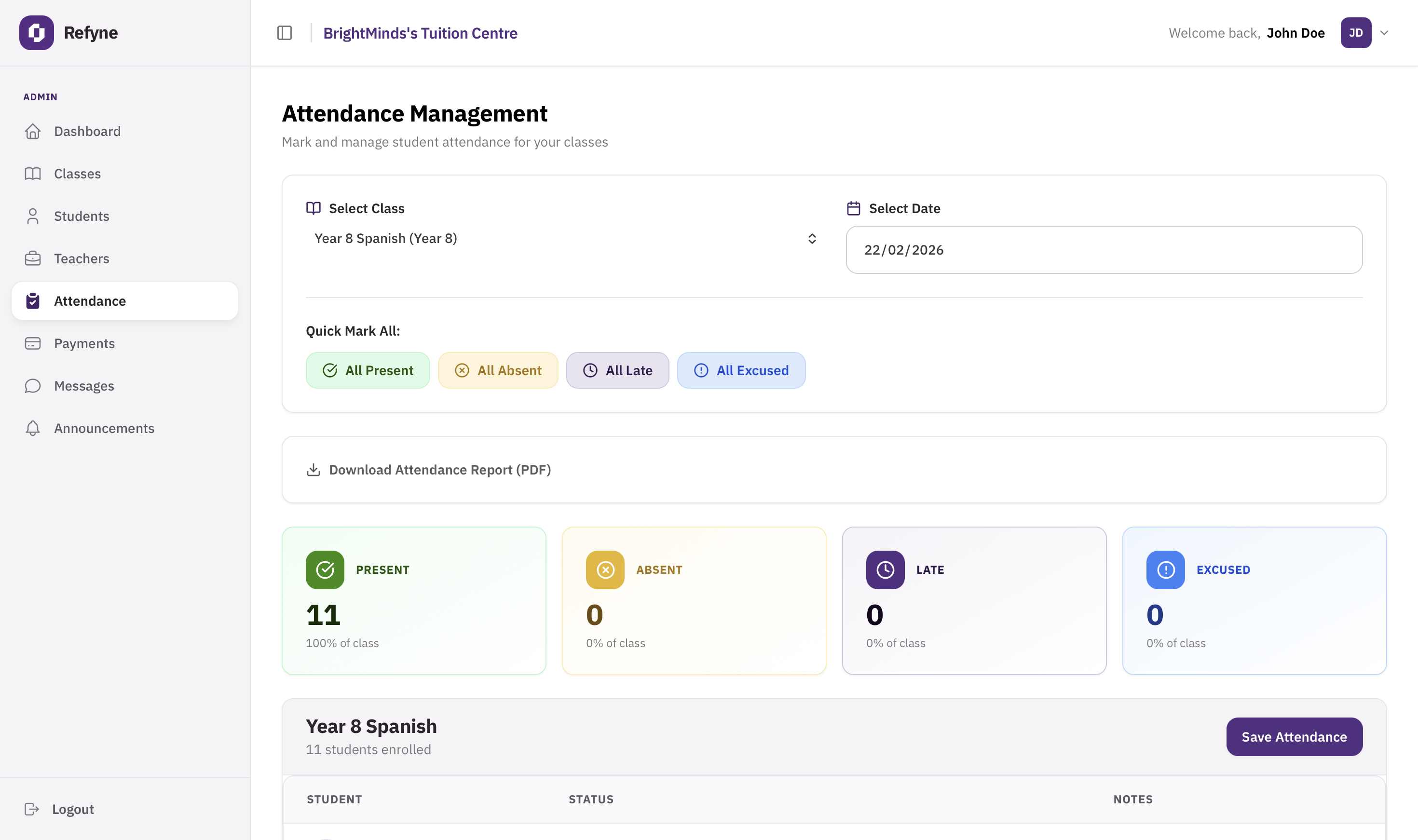Expand the user account menu chevron
The width and height of the screenshot is (1418, 840).
tap(1384, 33)
